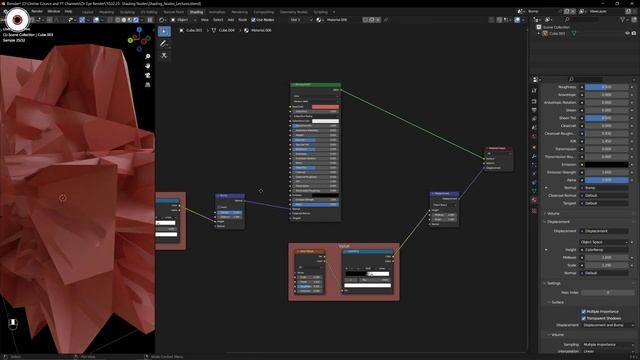
Task: Click Cube.003 in node editor breadcrumb
Action: point(193,30)
